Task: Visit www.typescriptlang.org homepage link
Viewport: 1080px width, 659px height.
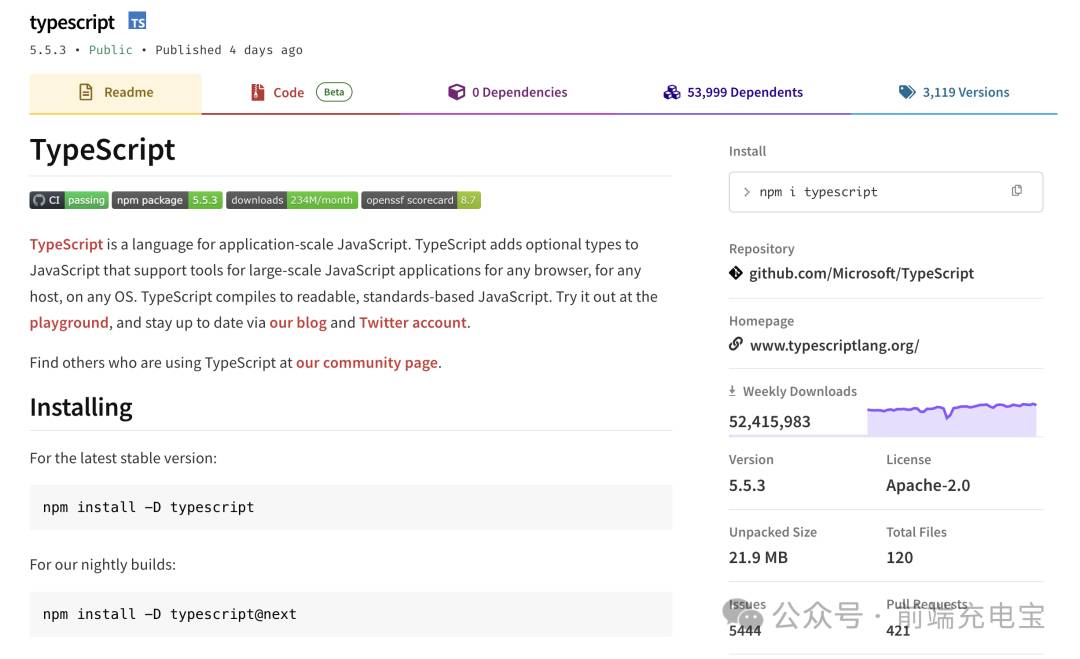Action: point(834,345)
